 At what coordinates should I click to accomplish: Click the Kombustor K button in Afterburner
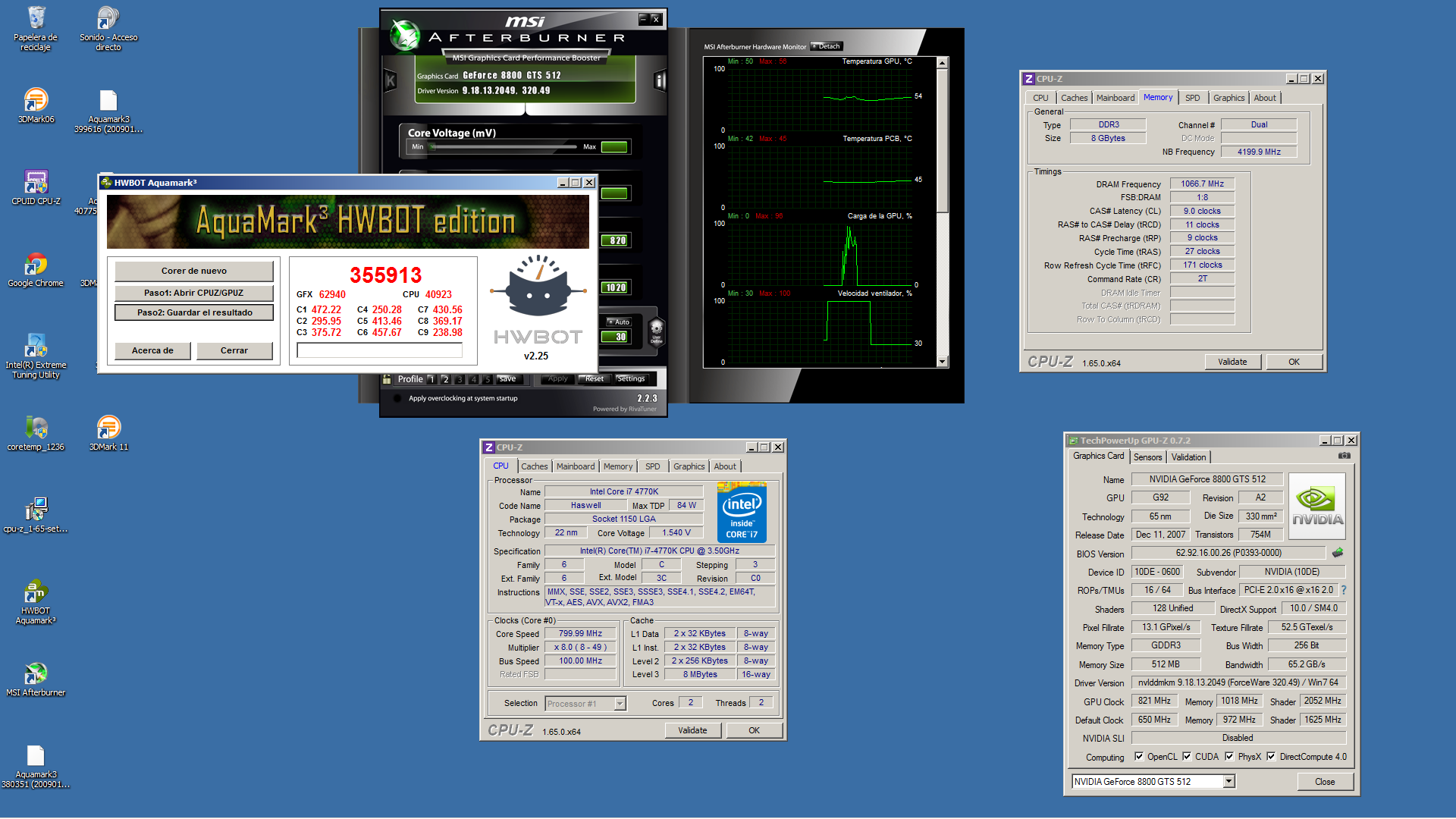pos(391,80)
